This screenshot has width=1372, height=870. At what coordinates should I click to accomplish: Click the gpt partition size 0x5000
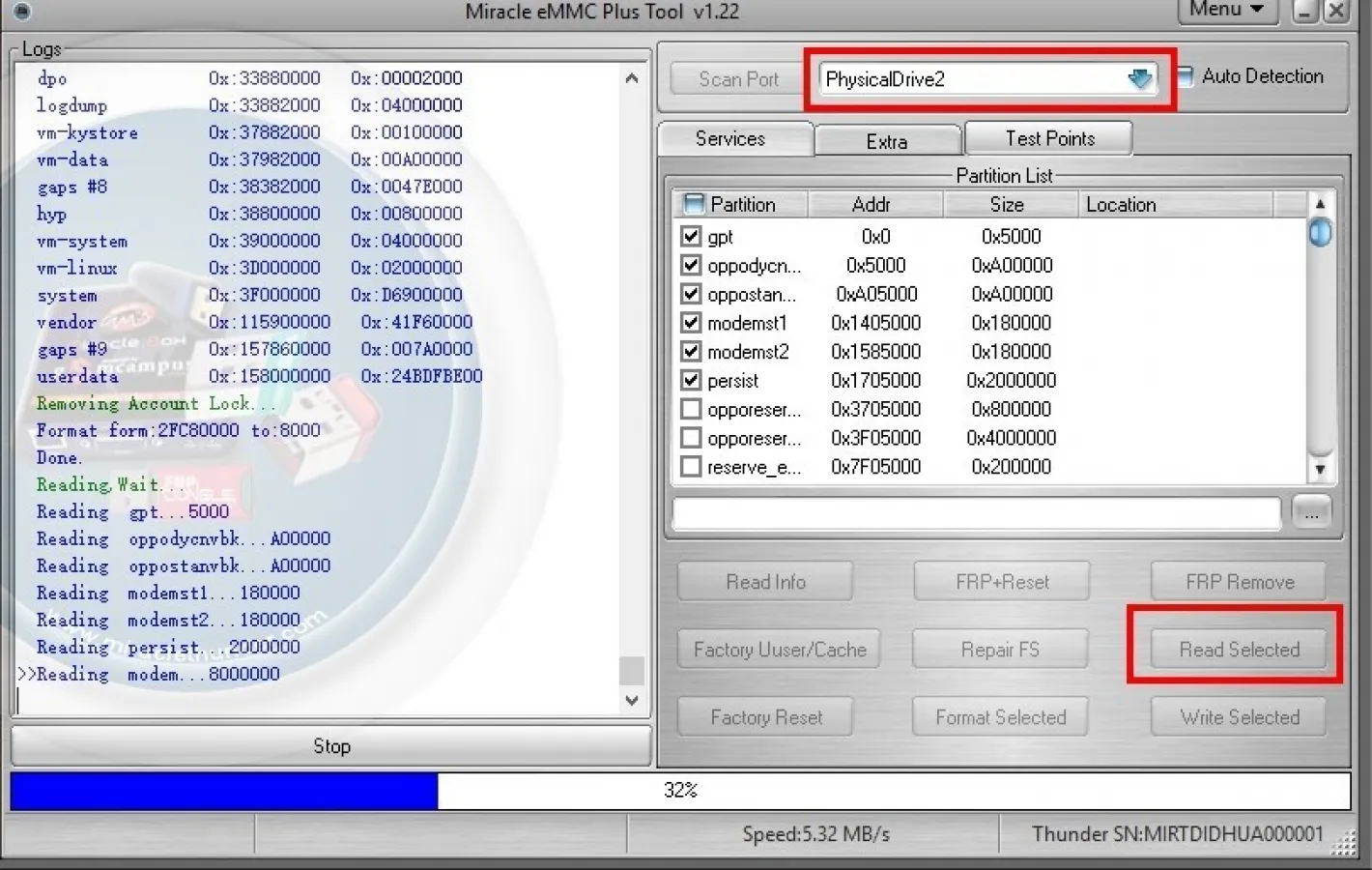coord(1011,236)
